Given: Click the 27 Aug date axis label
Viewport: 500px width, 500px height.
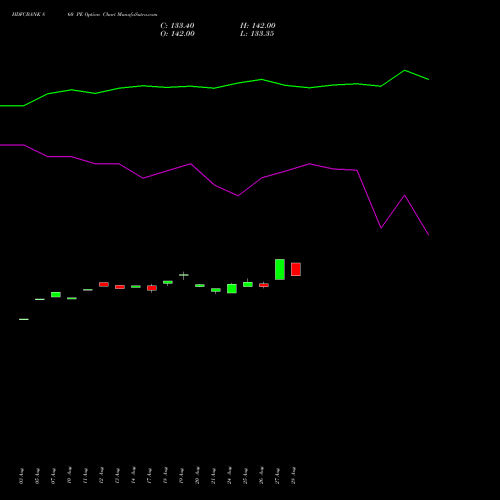Looking at the screenshot, I should (277, 476).
